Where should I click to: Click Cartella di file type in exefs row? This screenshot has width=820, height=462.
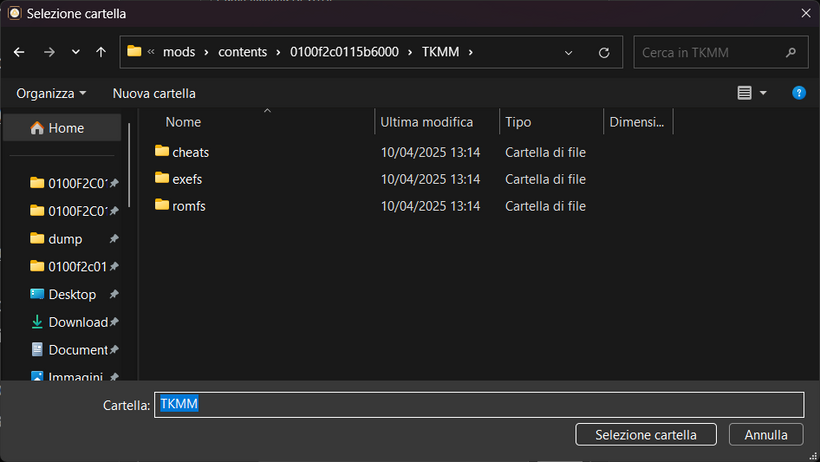click(x=545, y=179)
